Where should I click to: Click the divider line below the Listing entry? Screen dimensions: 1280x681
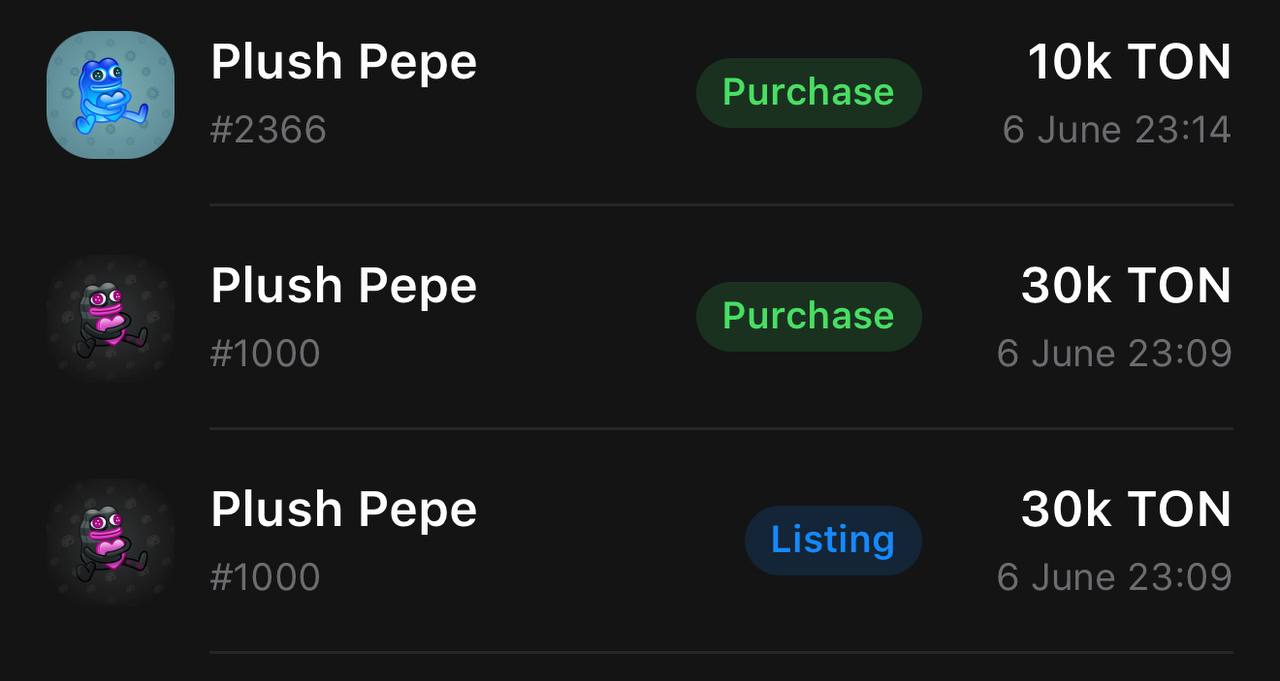pos(721,653)
